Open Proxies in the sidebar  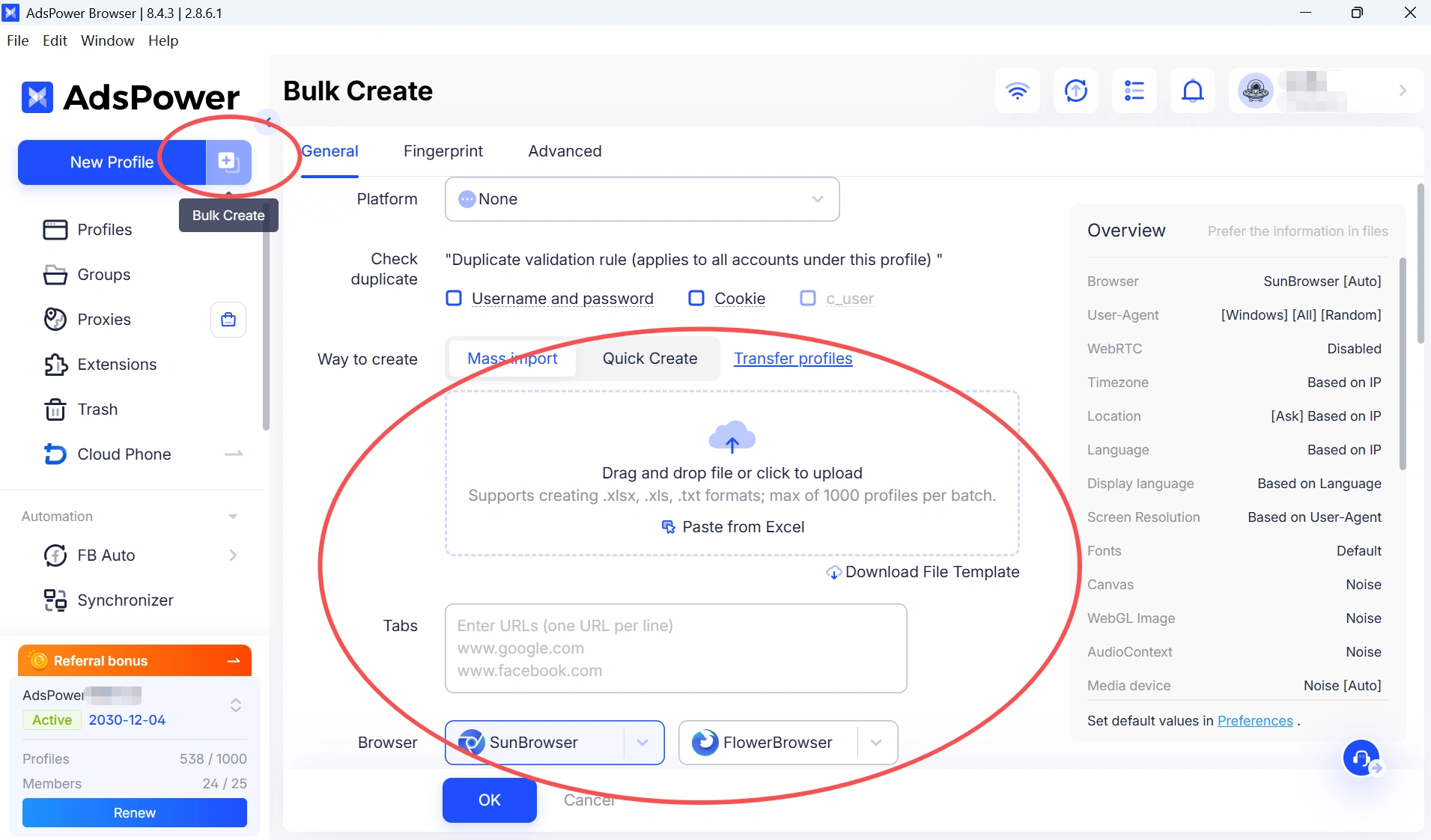pyautogui.click(x=104, y=319)
